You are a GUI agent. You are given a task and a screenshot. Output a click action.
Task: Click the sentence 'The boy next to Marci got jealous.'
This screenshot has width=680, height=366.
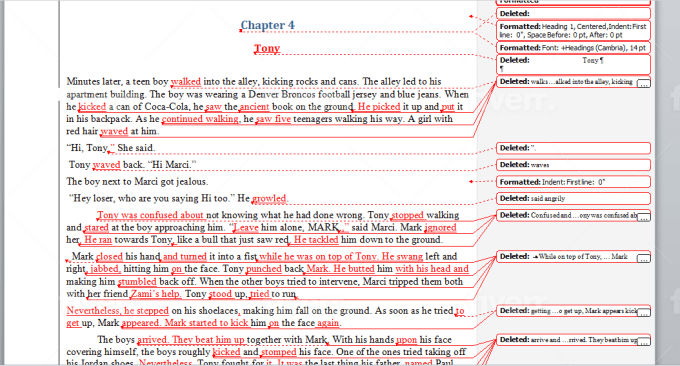(137, 182)
